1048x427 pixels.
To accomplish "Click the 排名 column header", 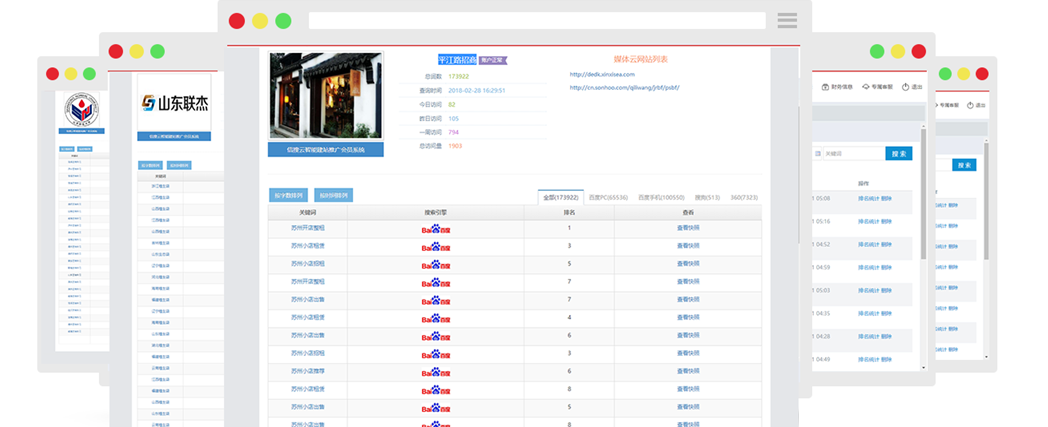I will [569, 212].
